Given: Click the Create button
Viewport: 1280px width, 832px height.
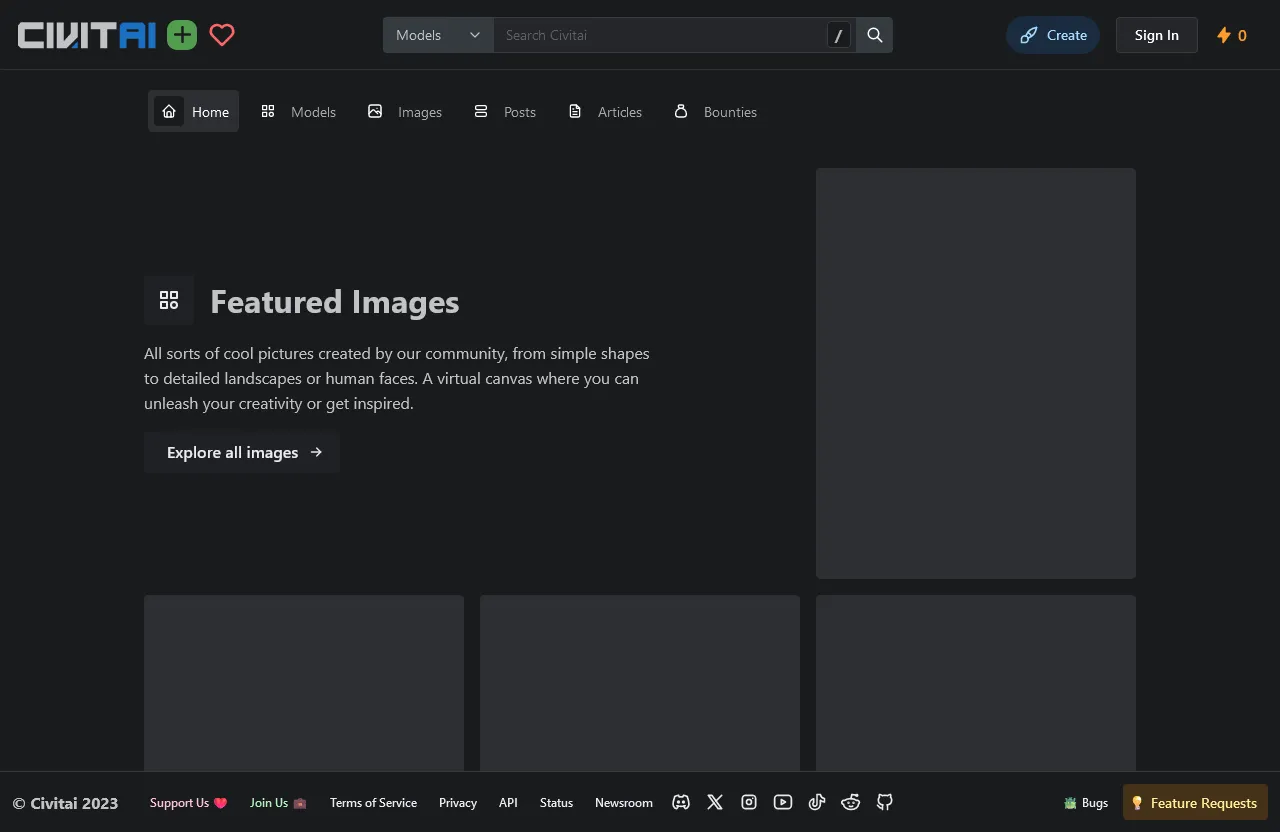Looking at the screenshot, I should (x=1053, y=35).
